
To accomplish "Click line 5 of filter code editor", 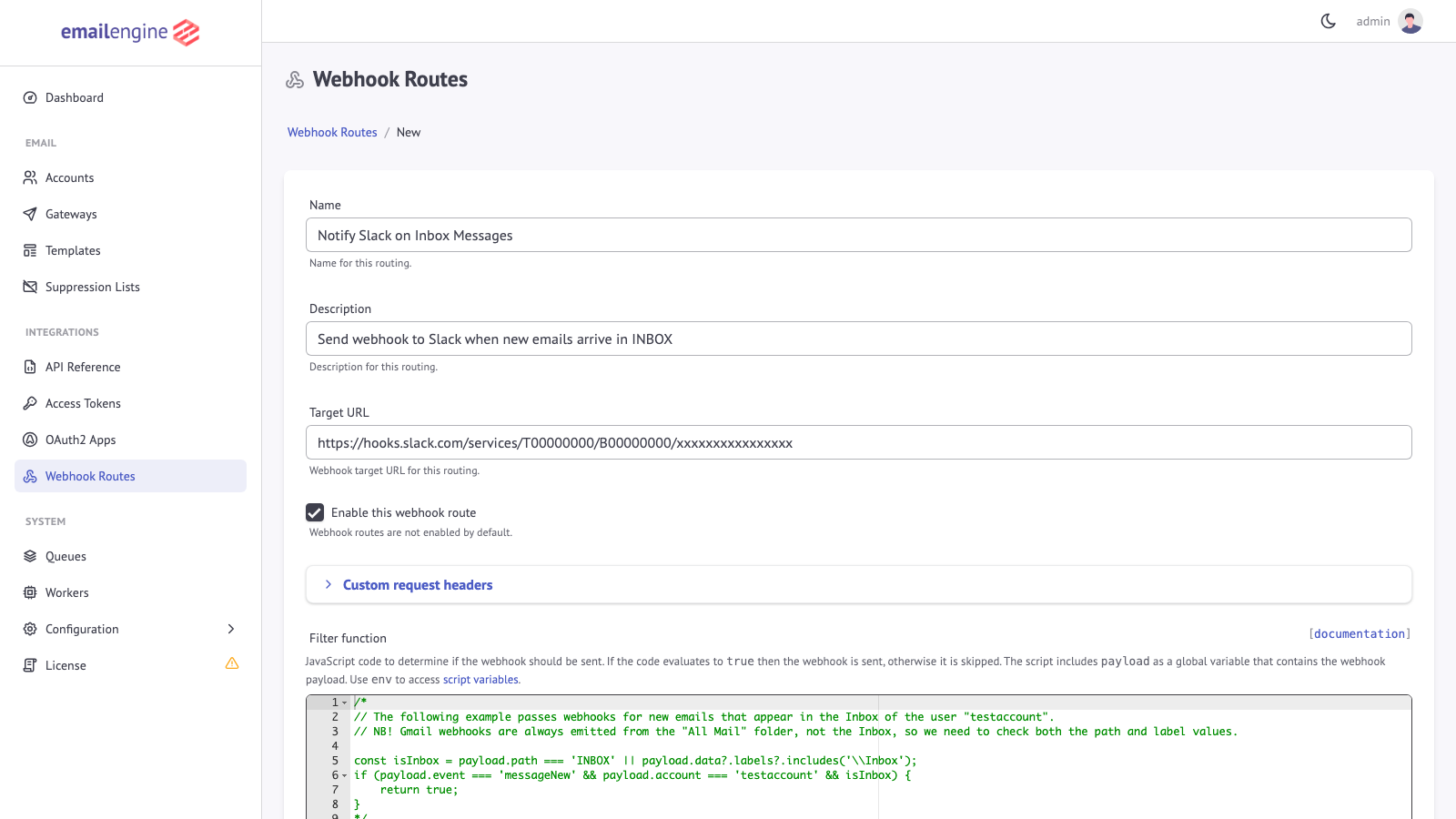I will (x=635, y=761).
